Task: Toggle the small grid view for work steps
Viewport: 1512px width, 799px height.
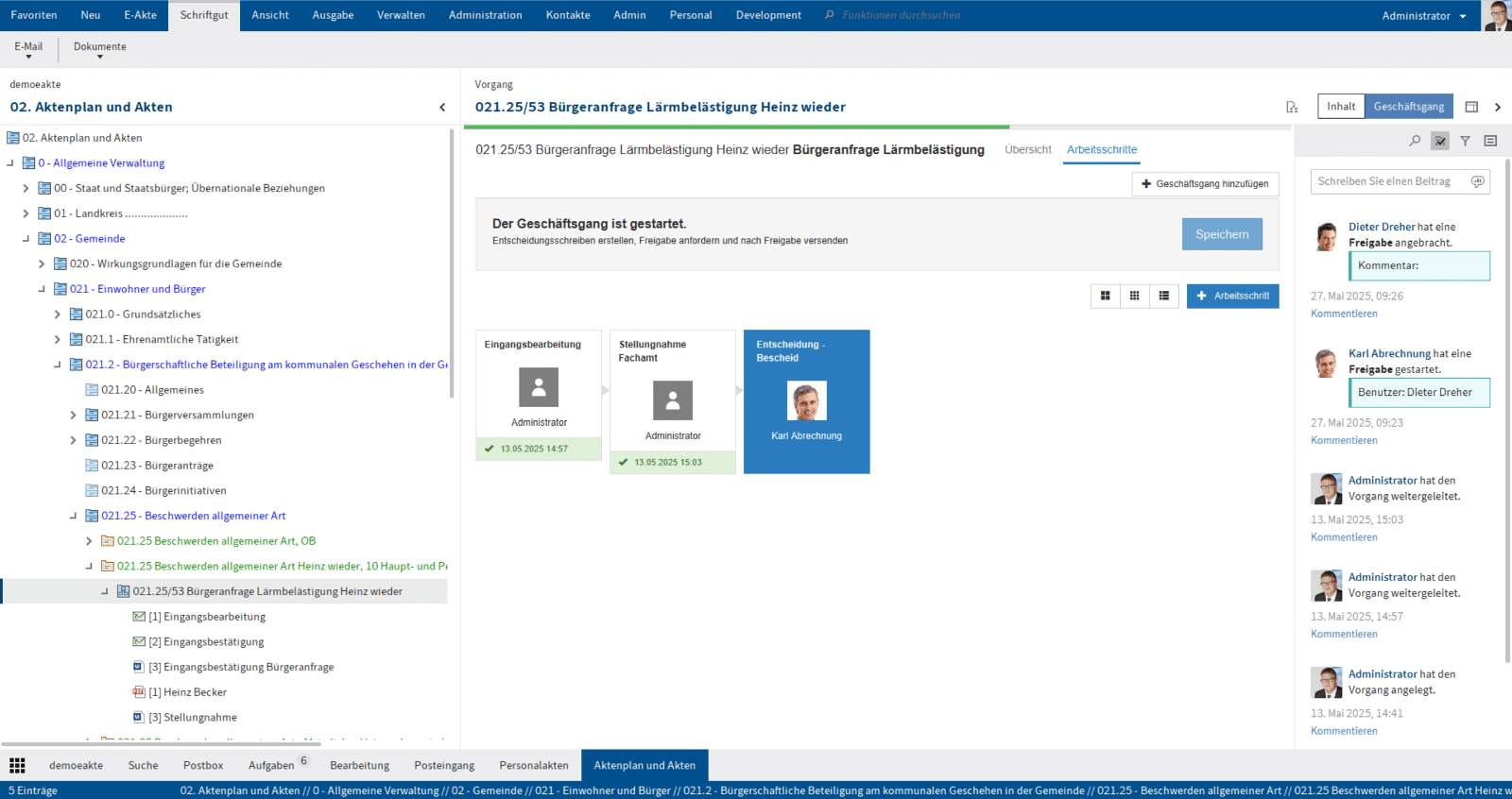Action: point(1134,296)
